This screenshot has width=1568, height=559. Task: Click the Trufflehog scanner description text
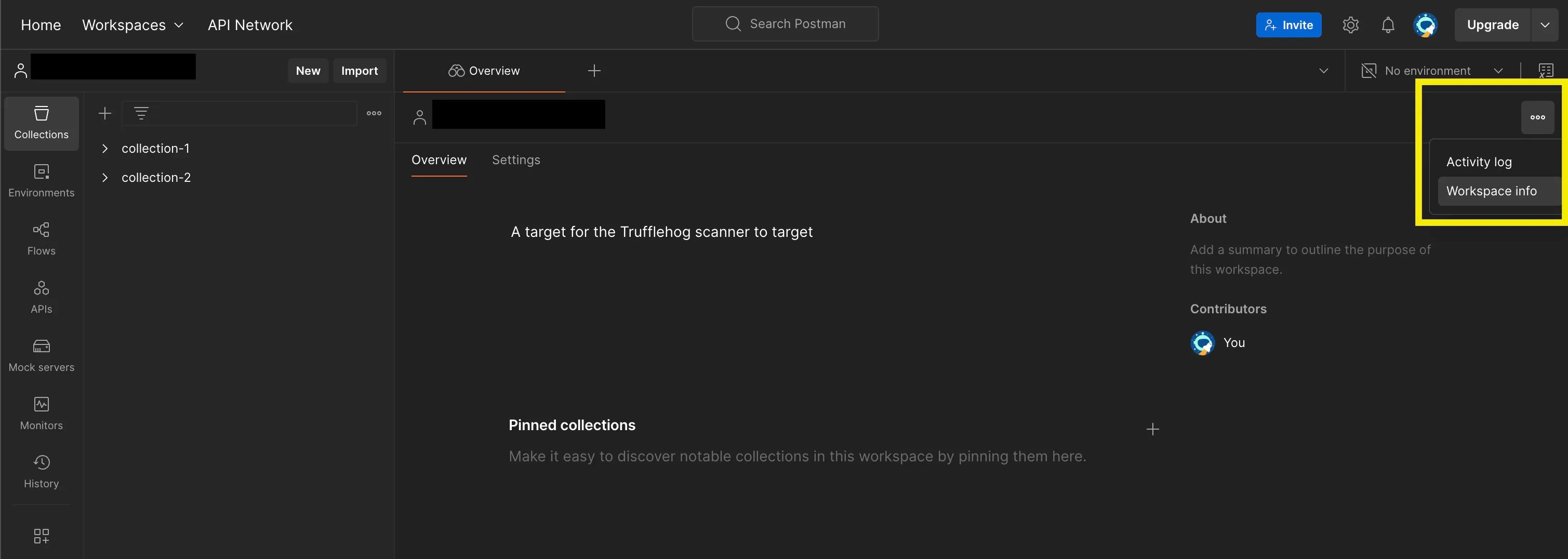coord(661,232)
